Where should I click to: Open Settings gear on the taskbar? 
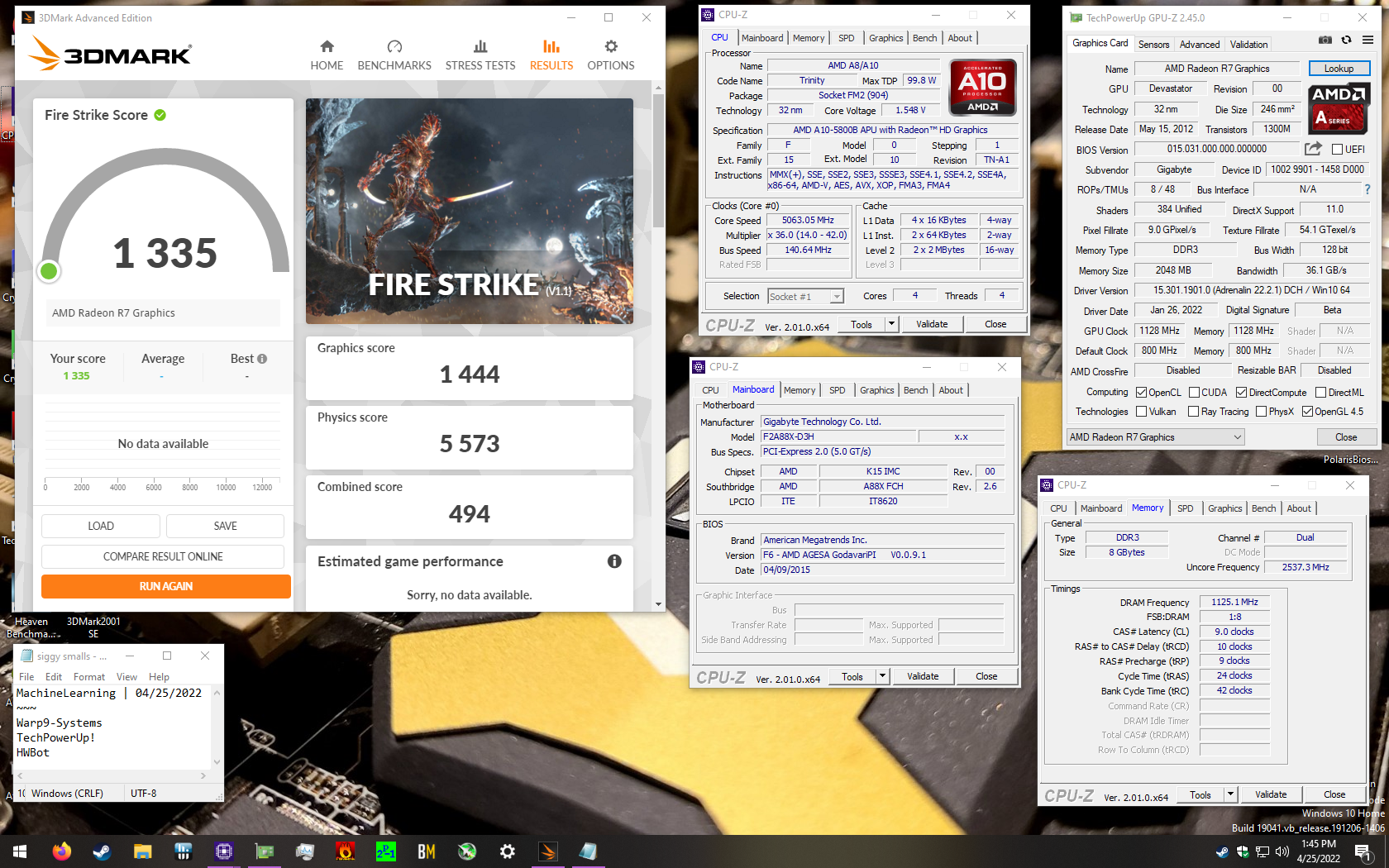[x=508, y=851]
